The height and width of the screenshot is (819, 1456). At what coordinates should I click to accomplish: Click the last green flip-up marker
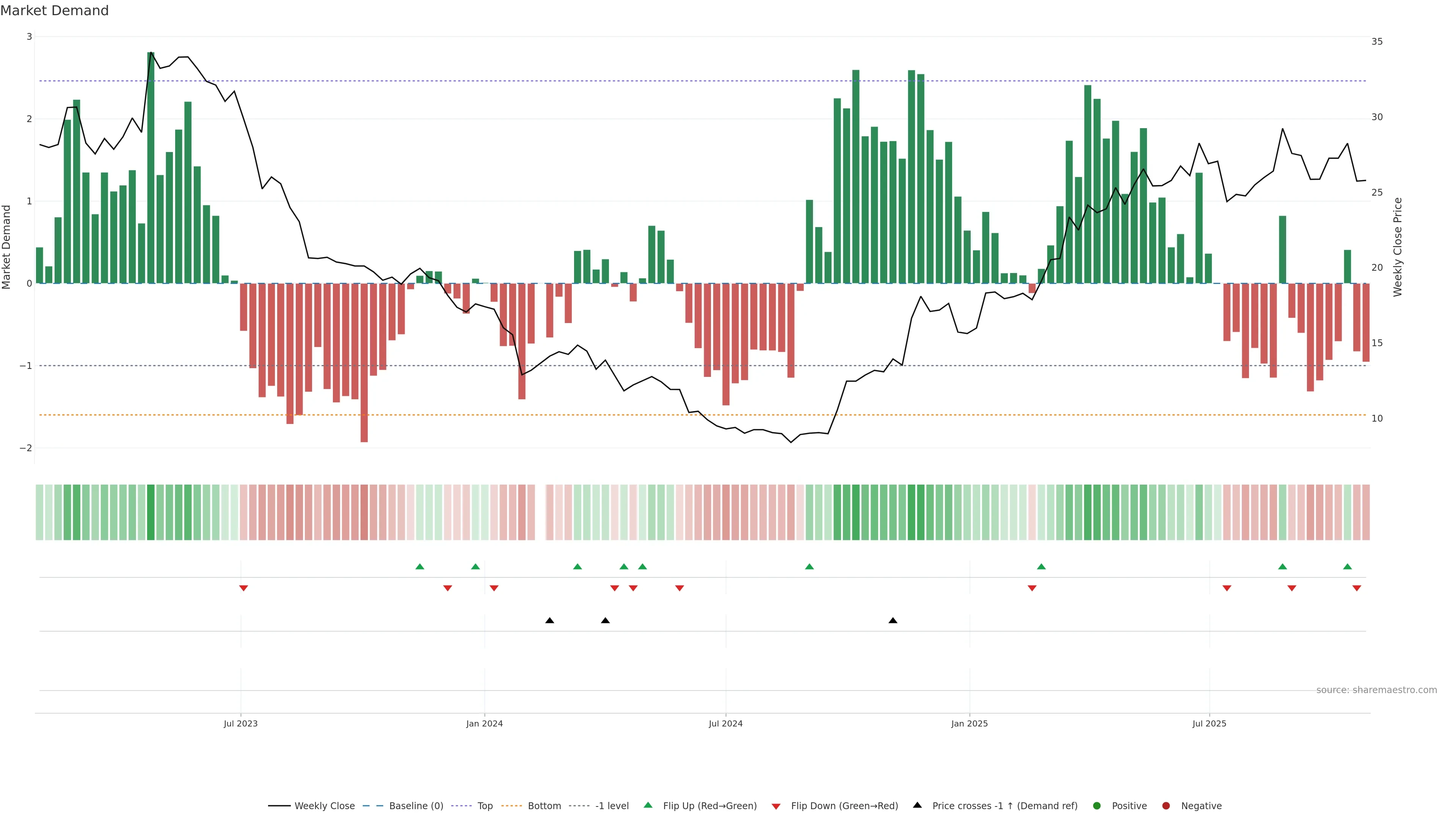tap(1348, 566)
